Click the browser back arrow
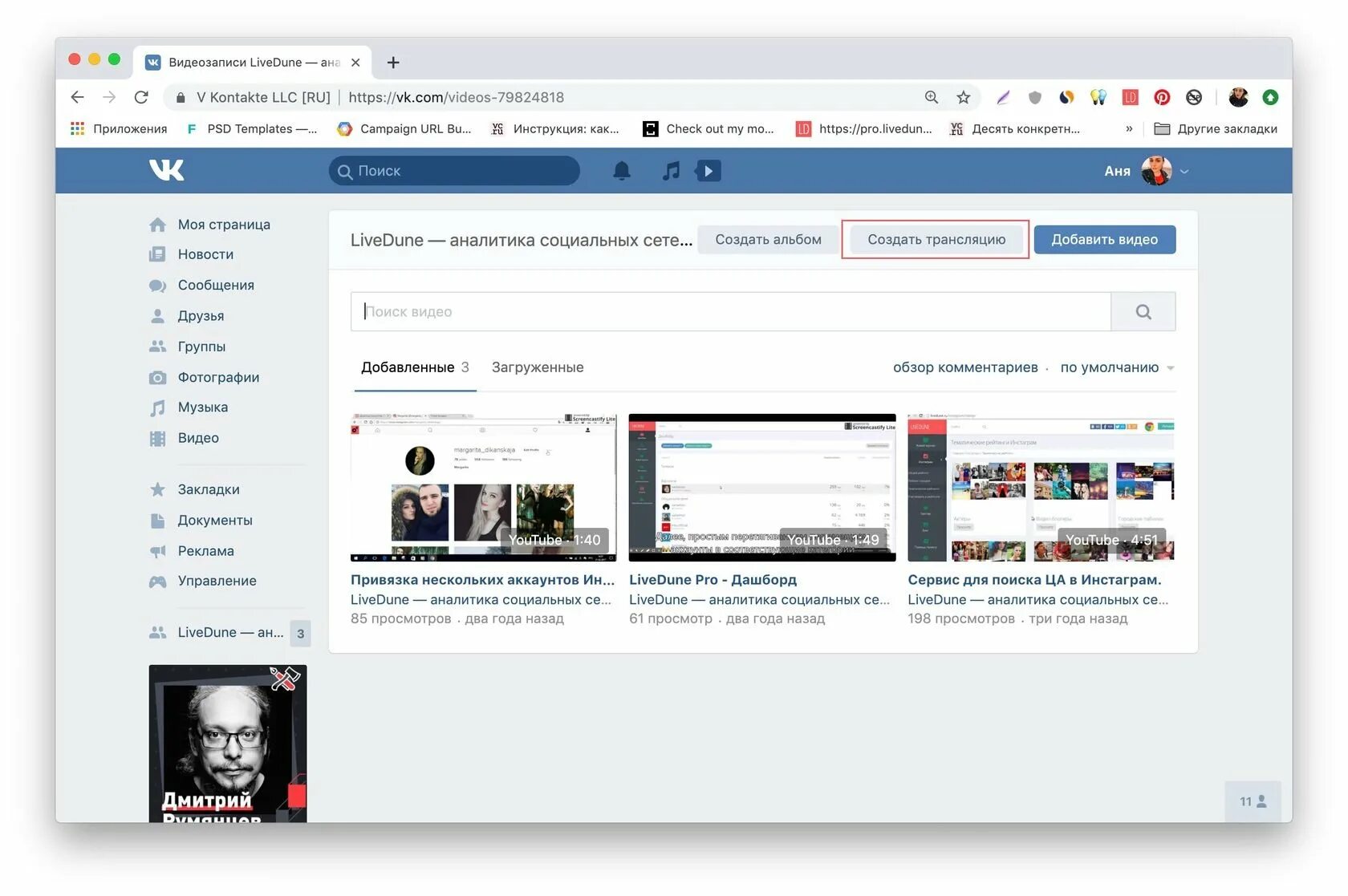Screen dimensions: 1348x896 [78, 97]
